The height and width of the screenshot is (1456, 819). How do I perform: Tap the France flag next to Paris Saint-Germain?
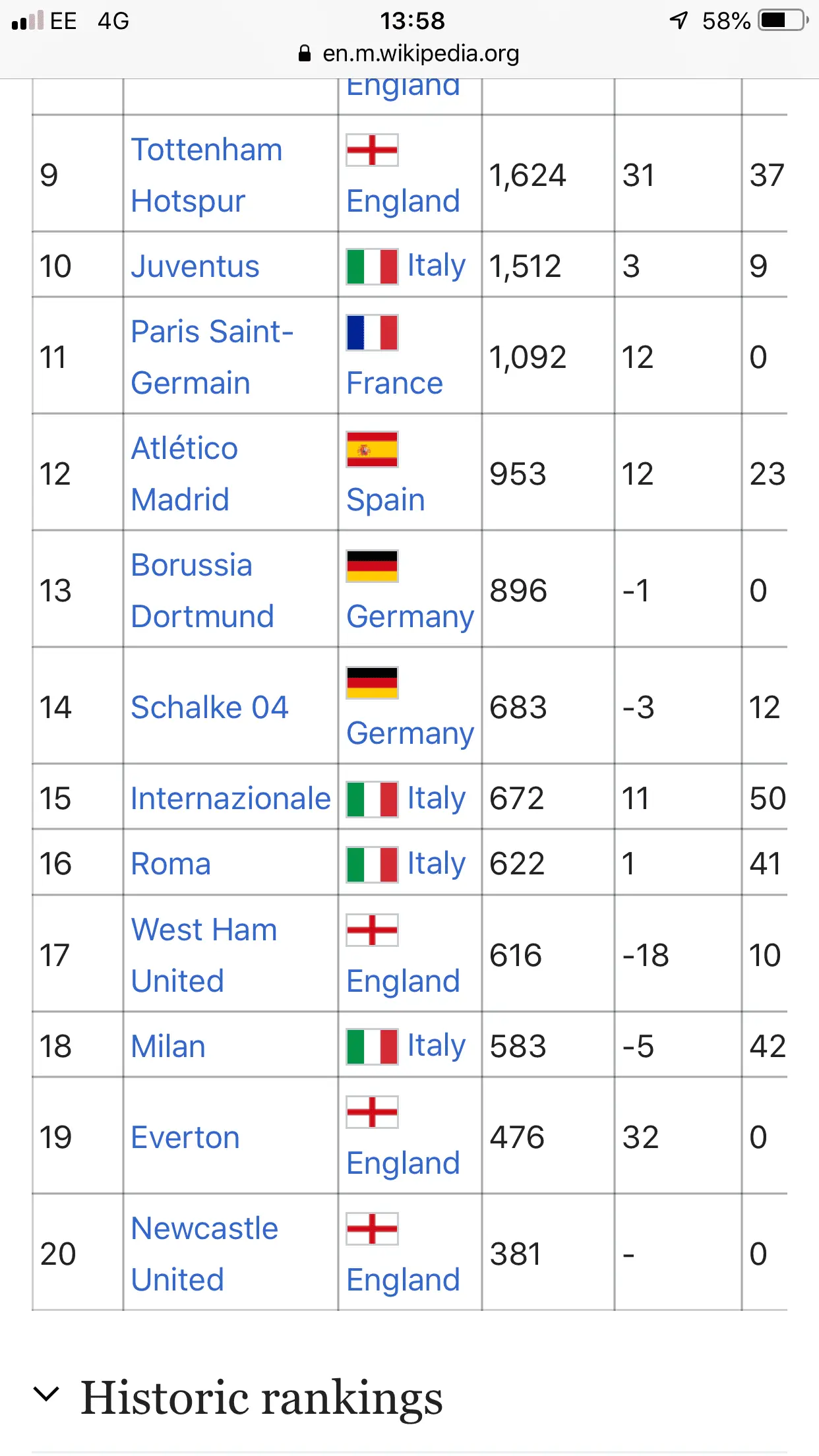372,332
